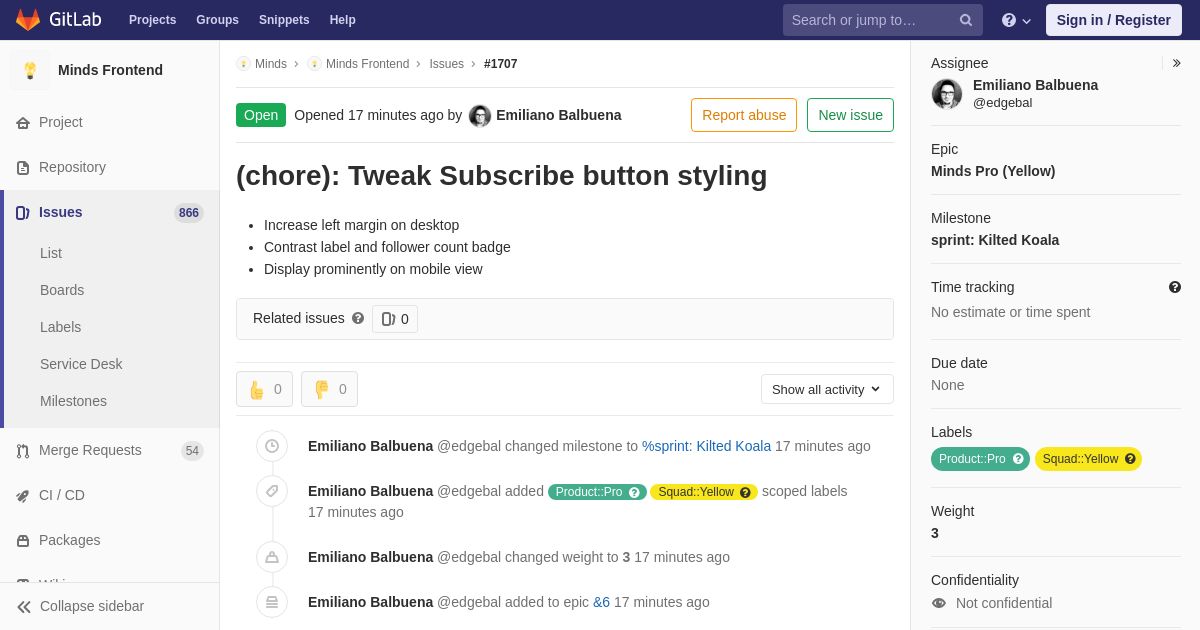Click the sprint: Kilted Koala milestone in the sidebar
This screenshot has height=630, width=1200.
coord(995,240)
